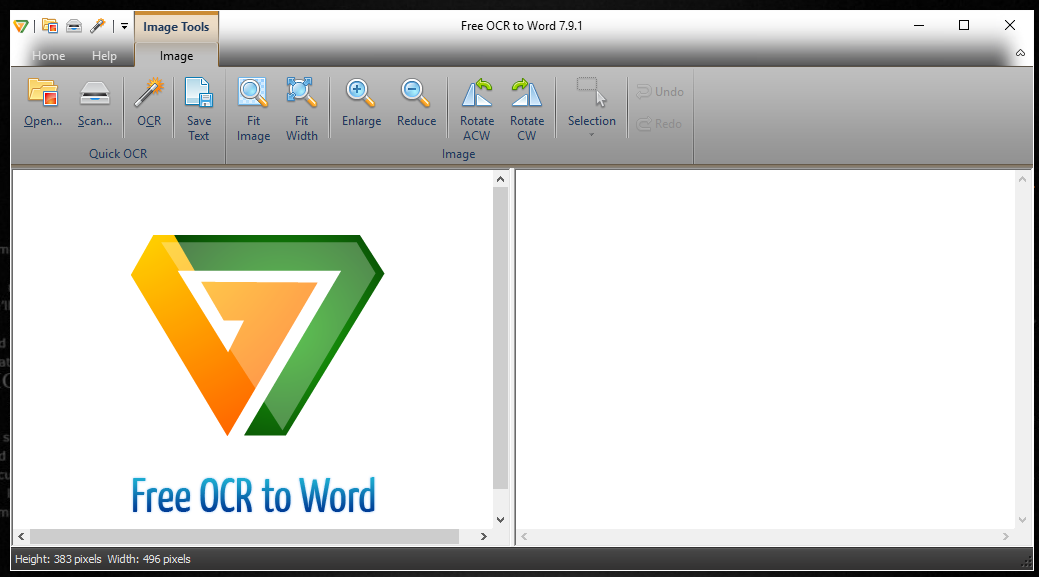Click image pane horizontal scrollbar left arrow
This screenshot has width=1039, height=577.
pos(21,537)
